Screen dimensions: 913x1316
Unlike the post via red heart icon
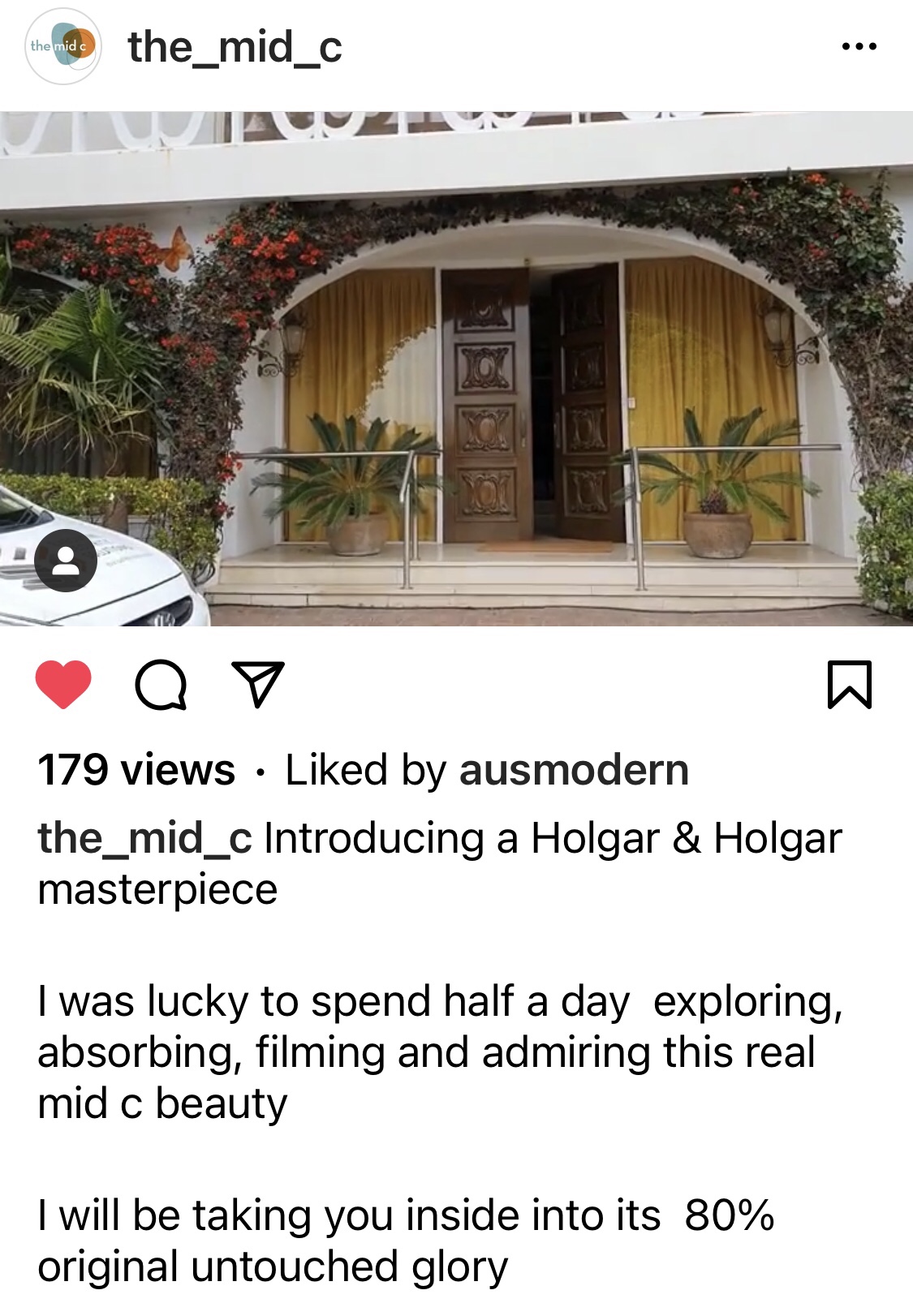63,685
